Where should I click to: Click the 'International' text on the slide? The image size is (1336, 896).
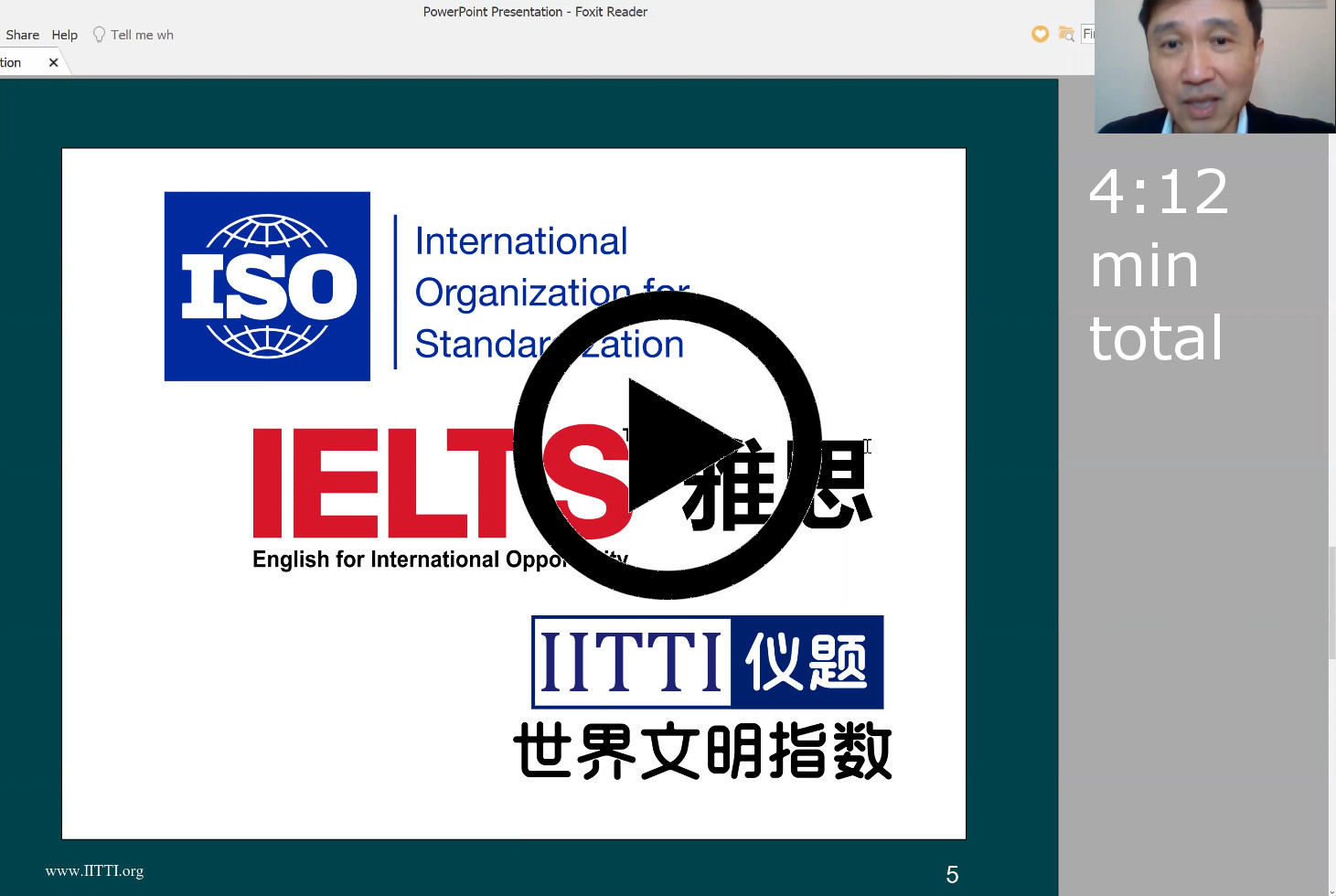click(521, 241)
